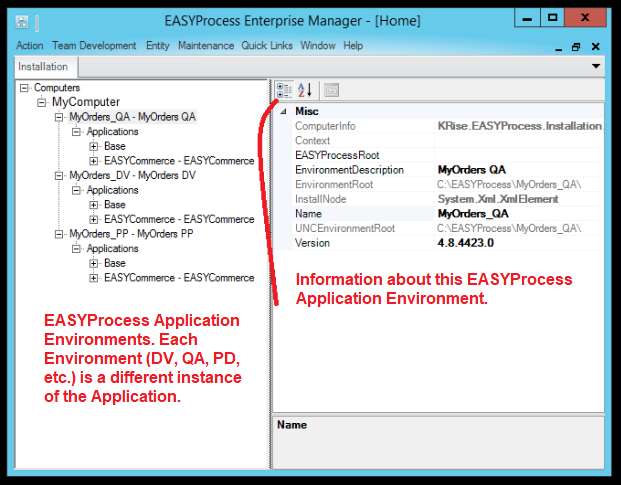
Task: Click the Version value 4.8.4423.0
Action: point(465,243)
